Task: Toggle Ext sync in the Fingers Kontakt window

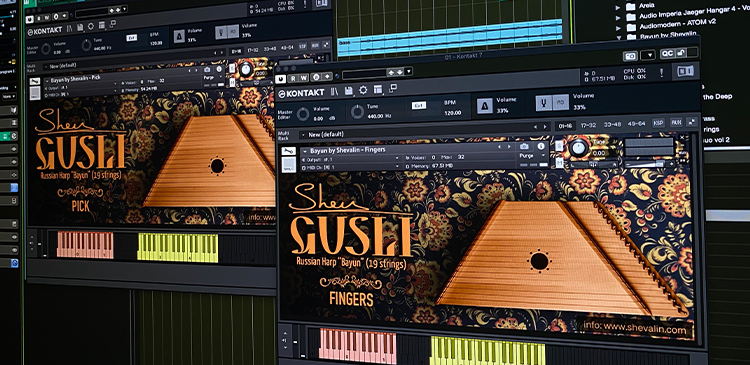Action: point(419,106)
